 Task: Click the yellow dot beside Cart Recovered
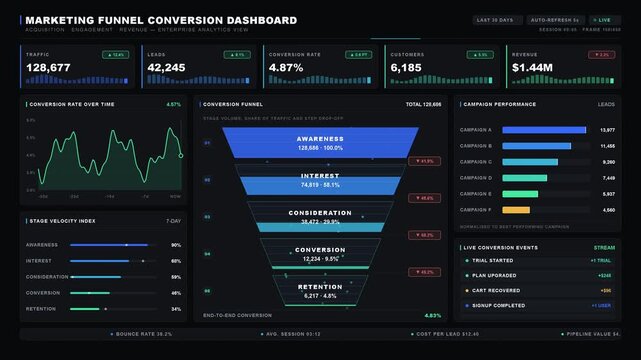[x=467, y=291]
